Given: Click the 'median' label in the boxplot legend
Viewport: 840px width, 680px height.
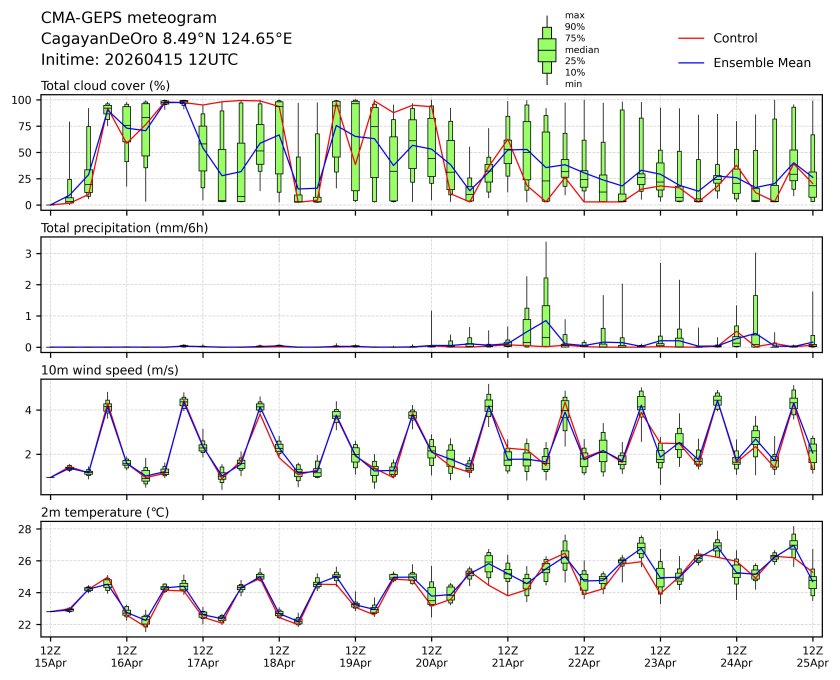Looking at the screenshot, I should pos(582,50).
